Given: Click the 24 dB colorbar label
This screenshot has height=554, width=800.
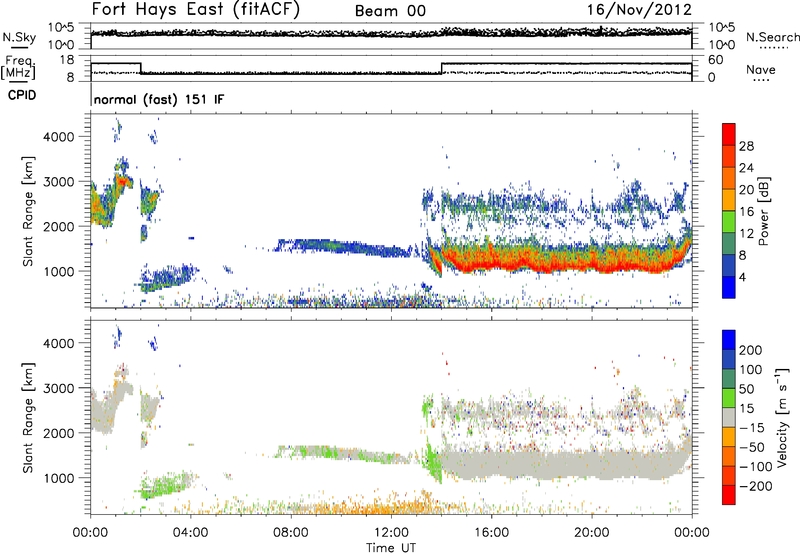Looking at the screenshot, I should tap(746, 168).
